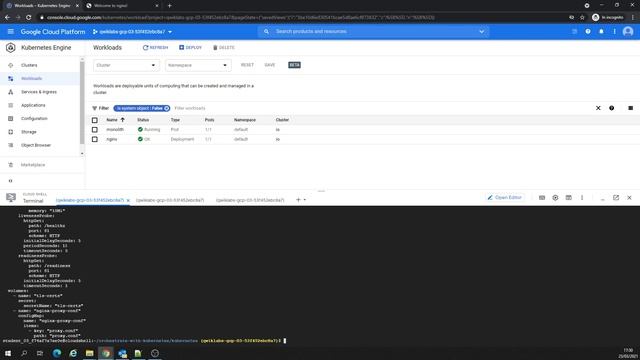Open the column display options icon

(631, 108)
